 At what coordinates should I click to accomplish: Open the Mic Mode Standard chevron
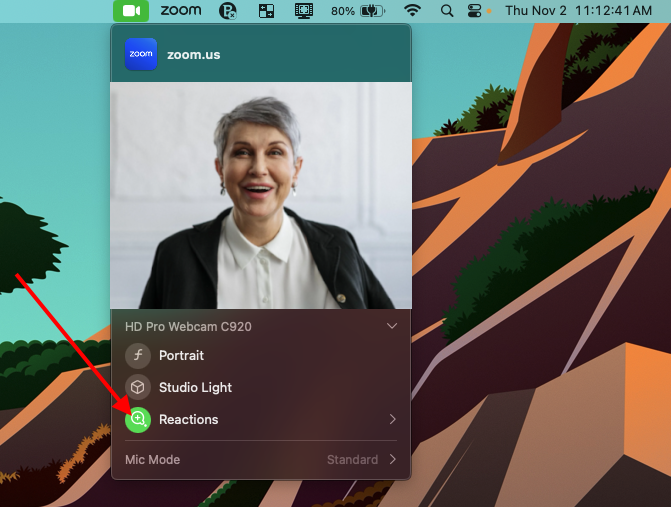(392, 460)
